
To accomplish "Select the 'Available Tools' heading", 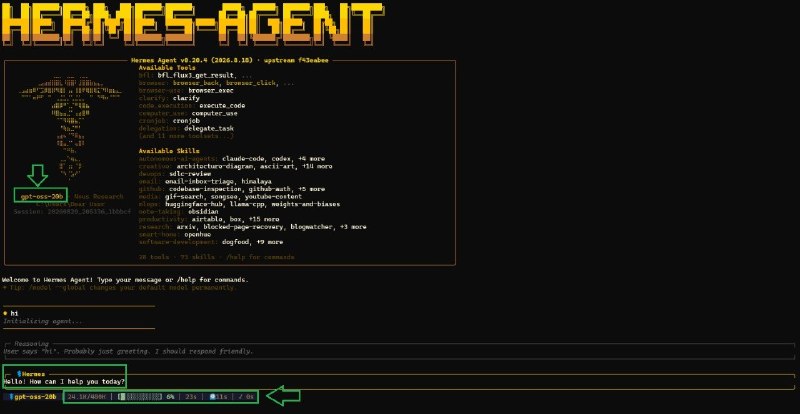I will pyautogui.click(x=167, y=68).
